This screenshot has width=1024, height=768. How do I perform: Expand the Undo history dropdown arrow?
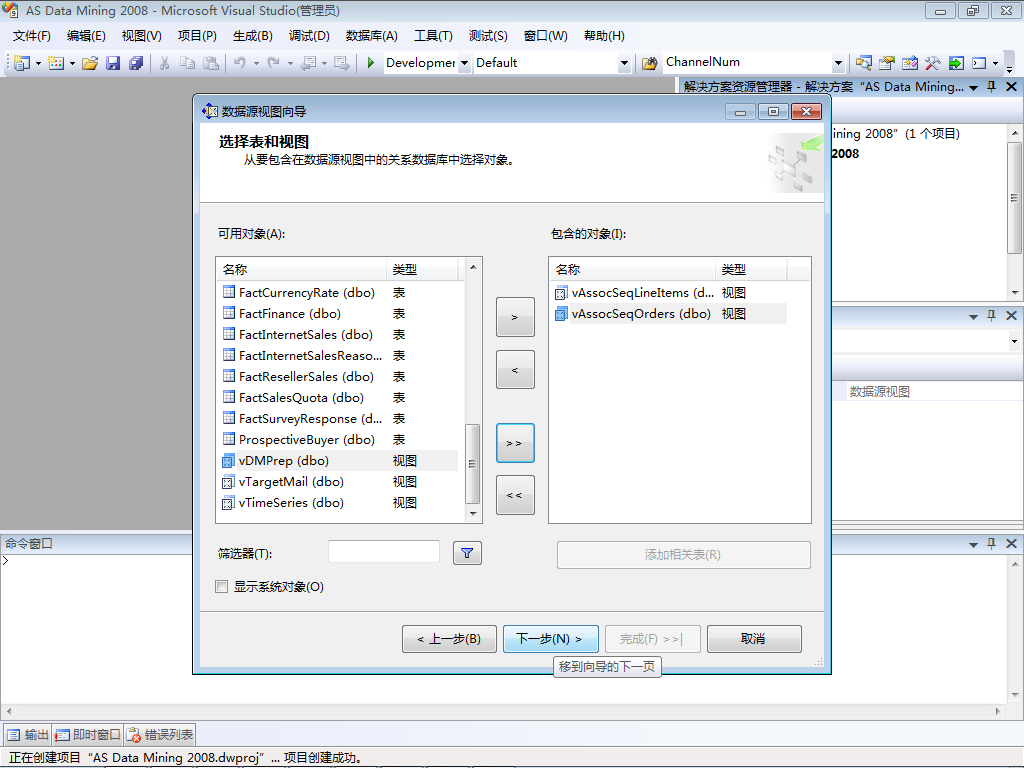(256, 63)
